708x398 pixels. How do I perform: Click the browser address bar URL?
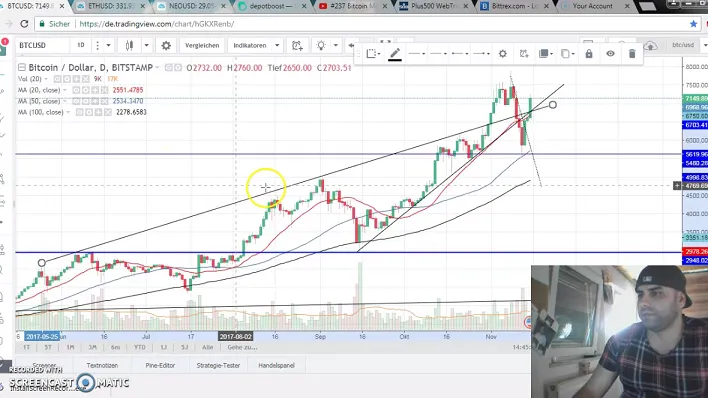tap(157, 24)
